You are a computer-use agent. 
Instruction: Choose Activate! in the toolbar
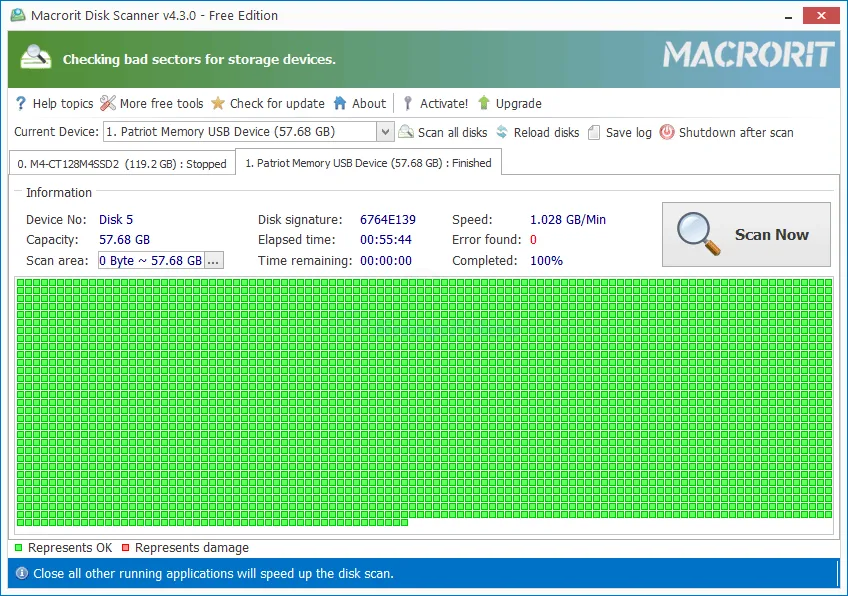444,103
